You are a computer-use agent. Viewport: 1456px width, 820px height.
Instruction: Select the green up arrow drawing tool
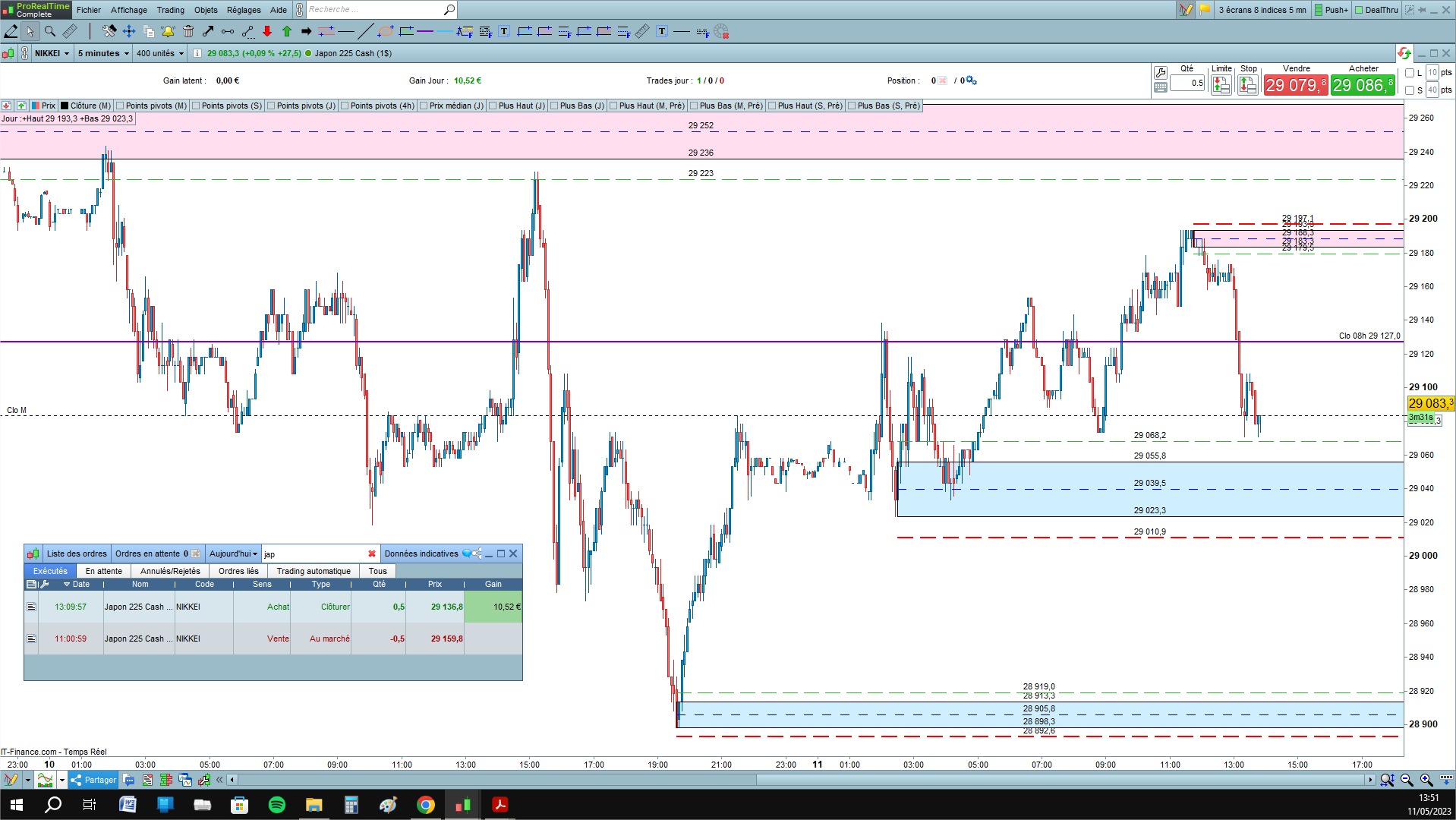(287, 31)
